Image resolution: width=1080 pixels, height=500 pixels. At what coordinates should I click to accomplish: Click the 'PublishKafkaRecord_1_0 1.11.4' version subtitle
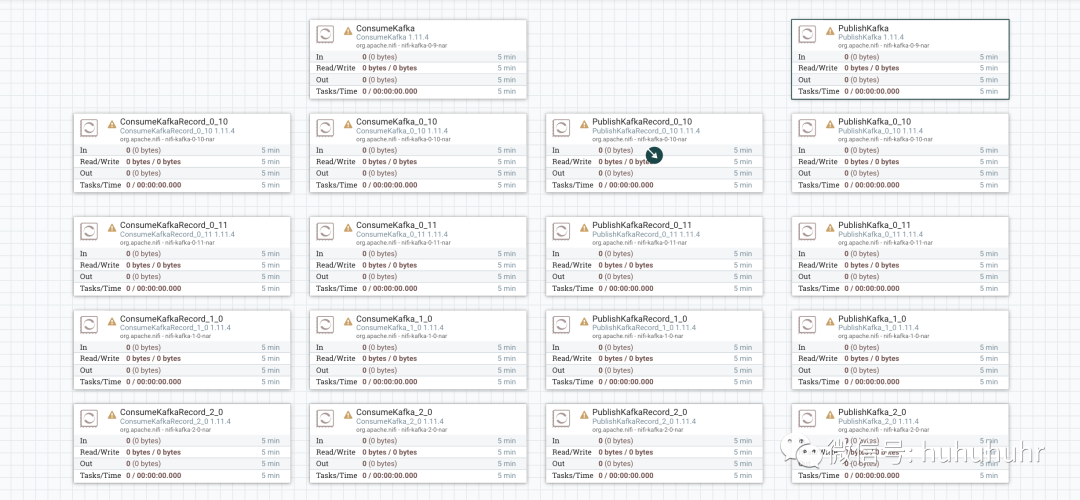(x=644, y=328)
